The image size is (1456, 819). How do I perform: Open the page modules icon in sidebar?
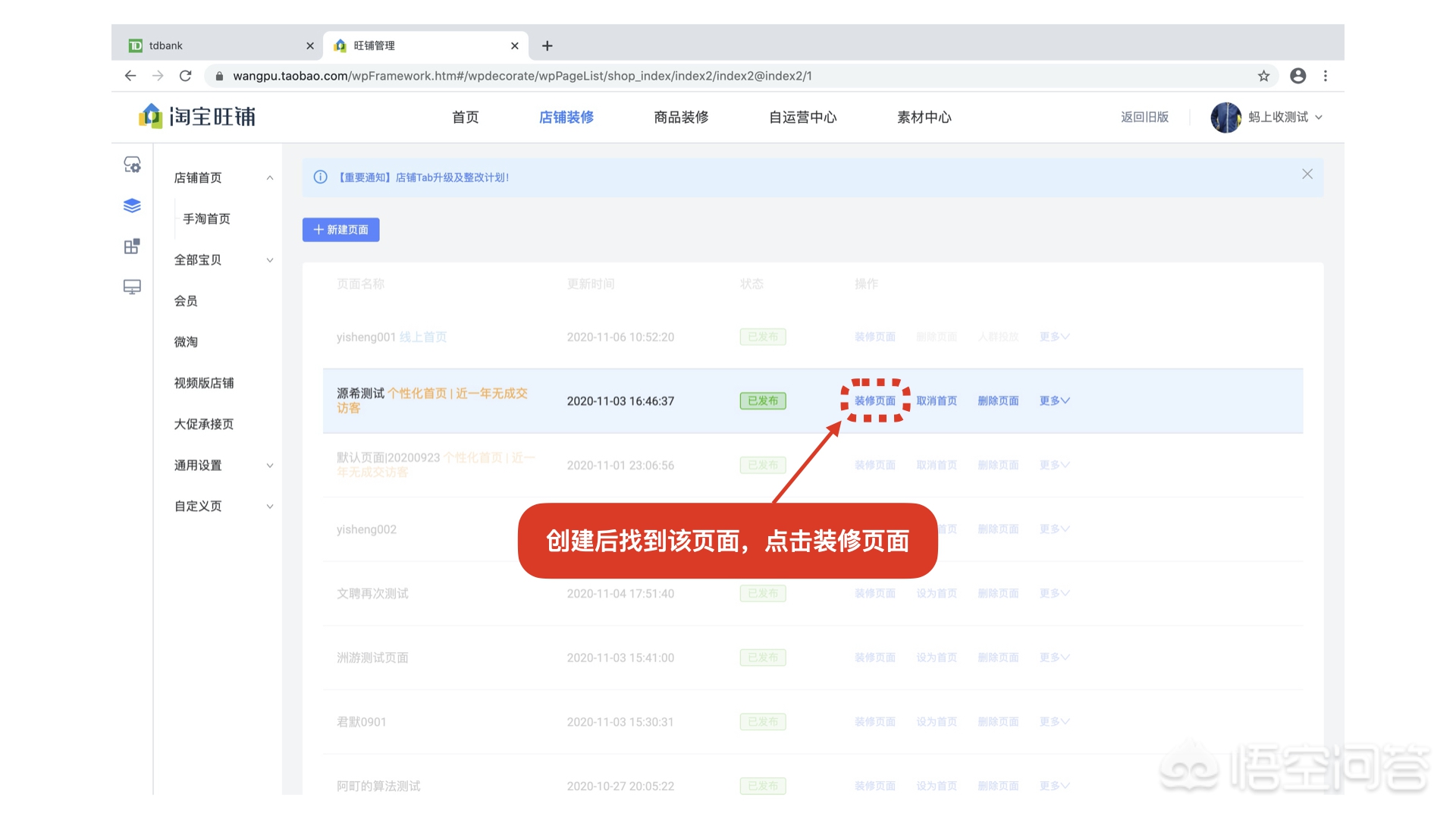coord(132,246)
